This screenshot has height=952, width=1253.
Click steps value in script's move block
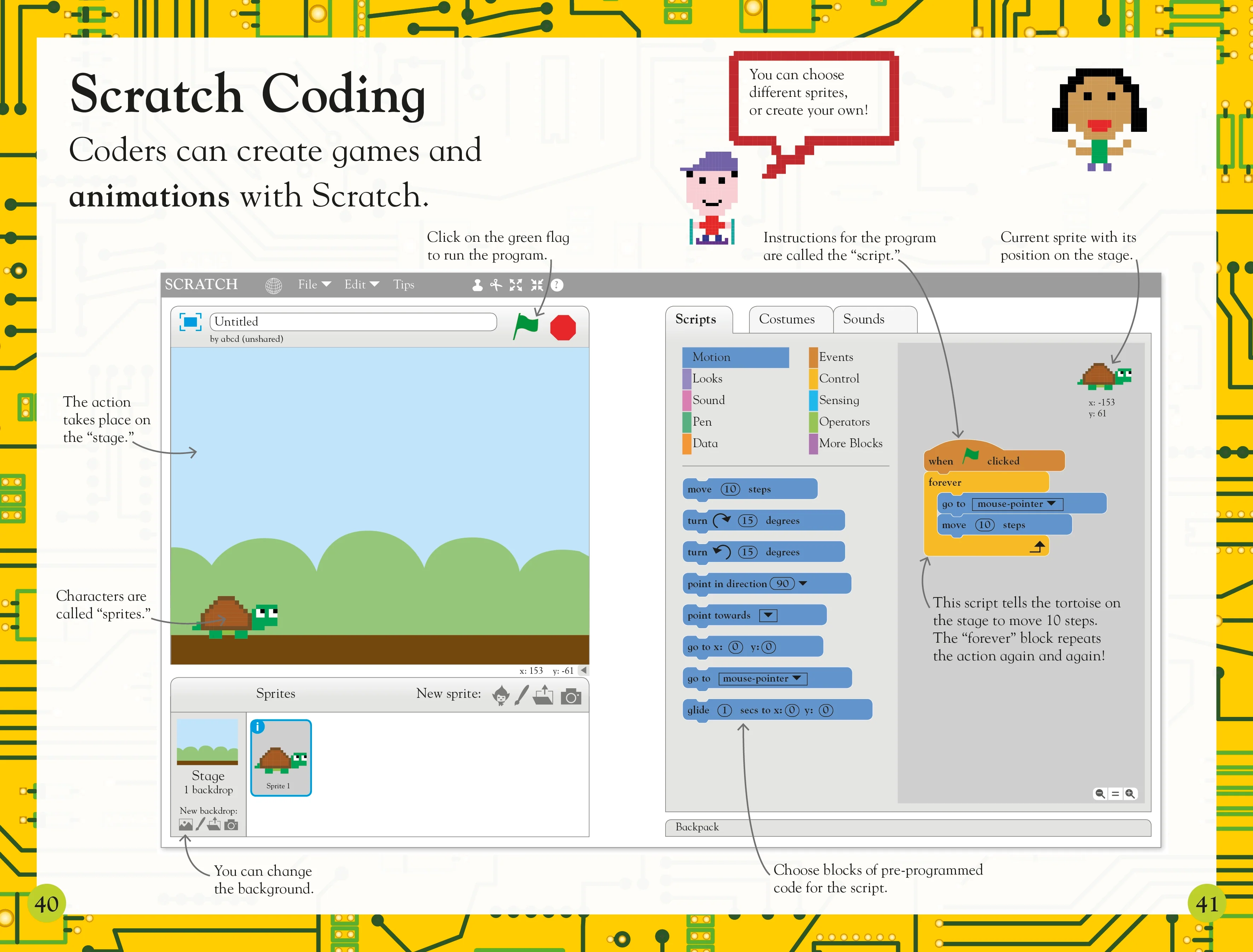[x=985, y=525]
